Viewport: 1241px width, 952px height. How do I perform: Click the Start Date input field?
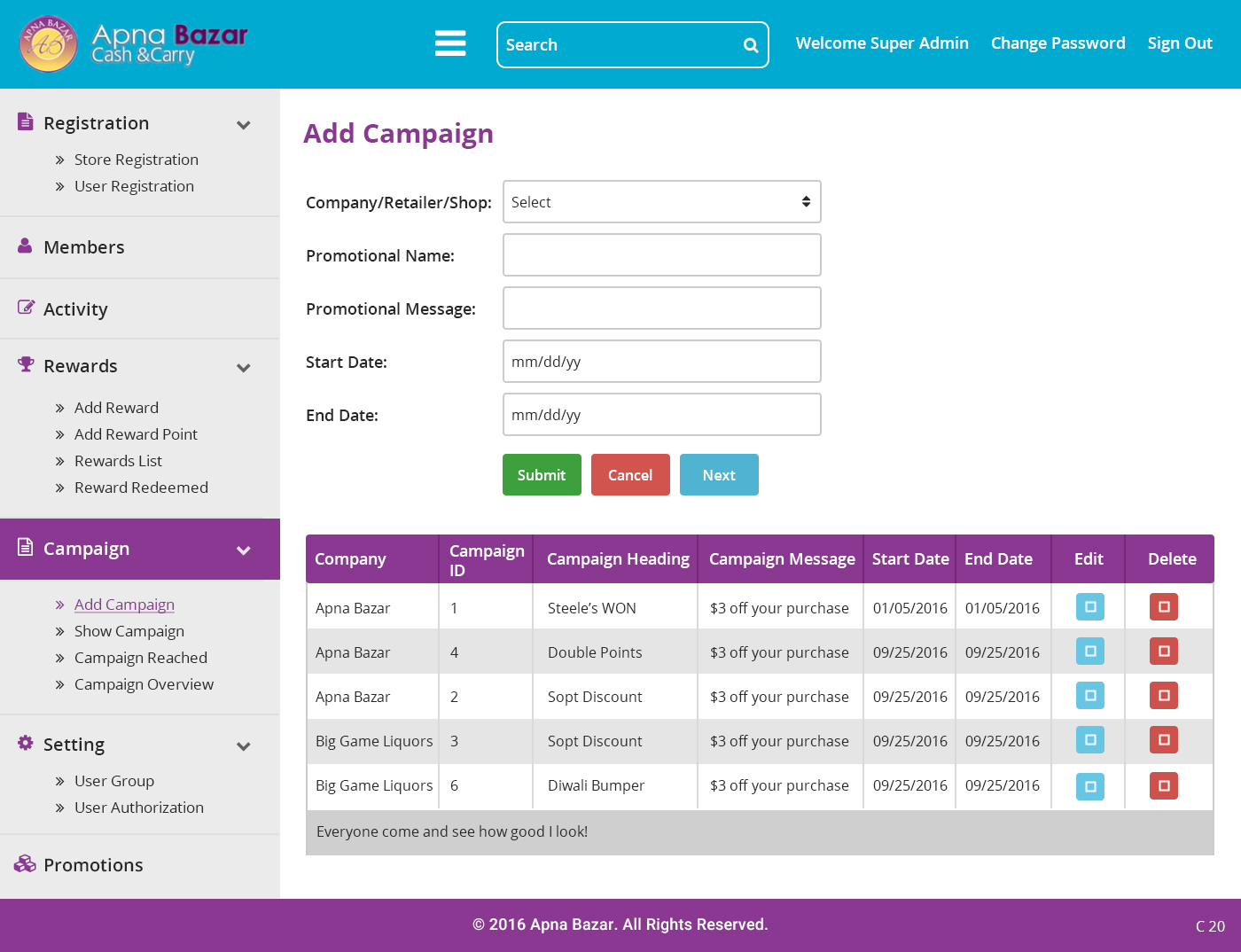[661, 362]
